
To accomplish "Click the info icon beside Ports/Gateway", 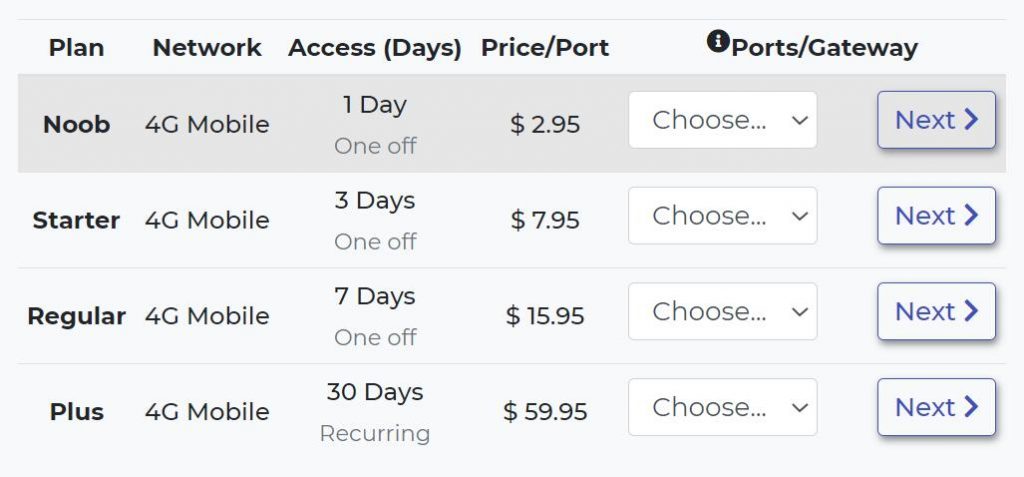I will (718, 42).
